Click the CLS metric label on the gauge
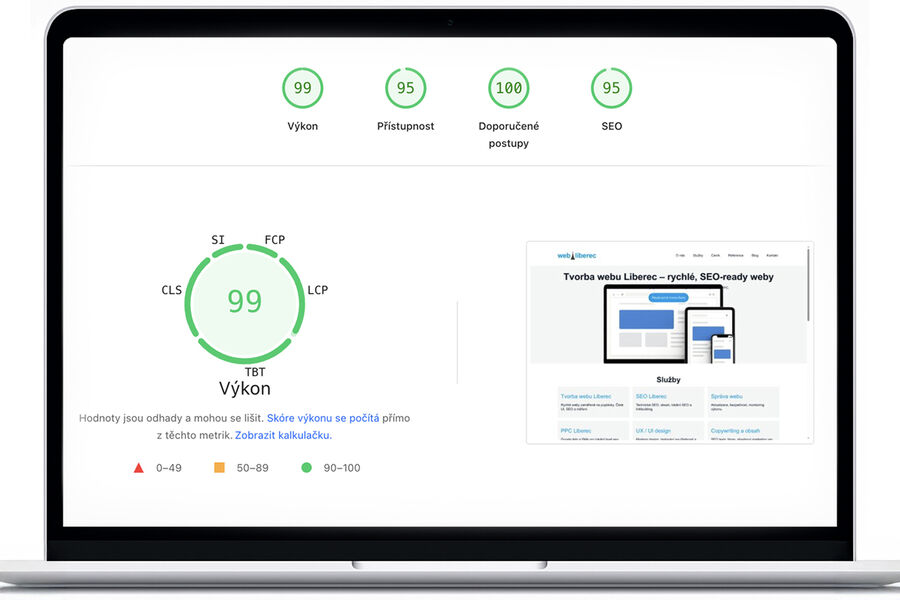The image size is (900, 600). point(171,289)
